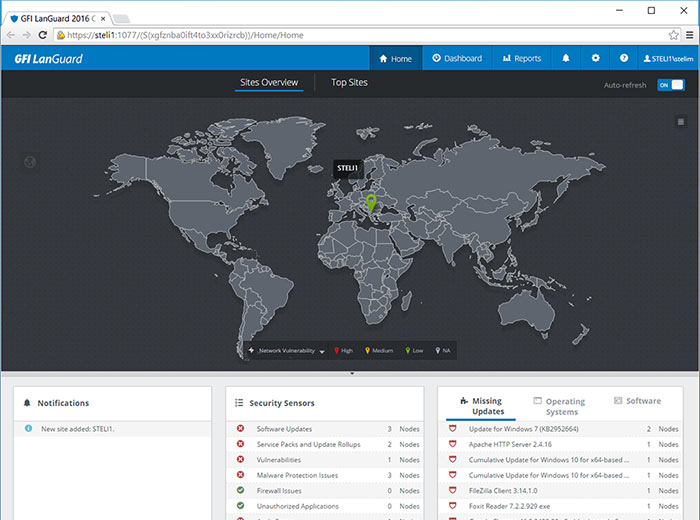This screenshot has height=520, width=700.
Task: Click red status icon for Malware Protection Issues
Action: pyautogui.click(x=240, y=475)
